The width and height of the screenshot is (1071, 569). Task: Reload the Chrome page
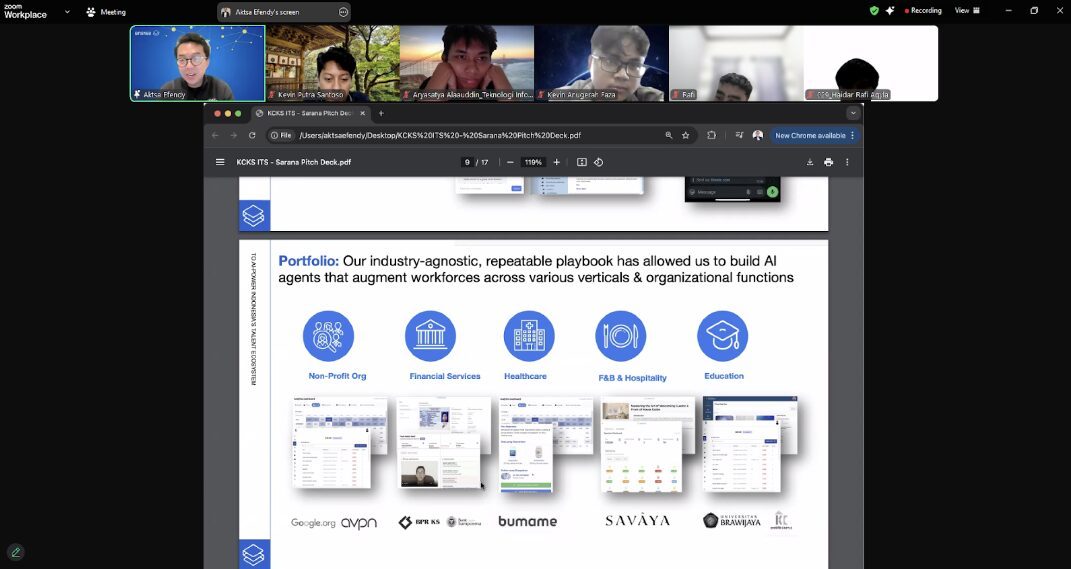252,135
